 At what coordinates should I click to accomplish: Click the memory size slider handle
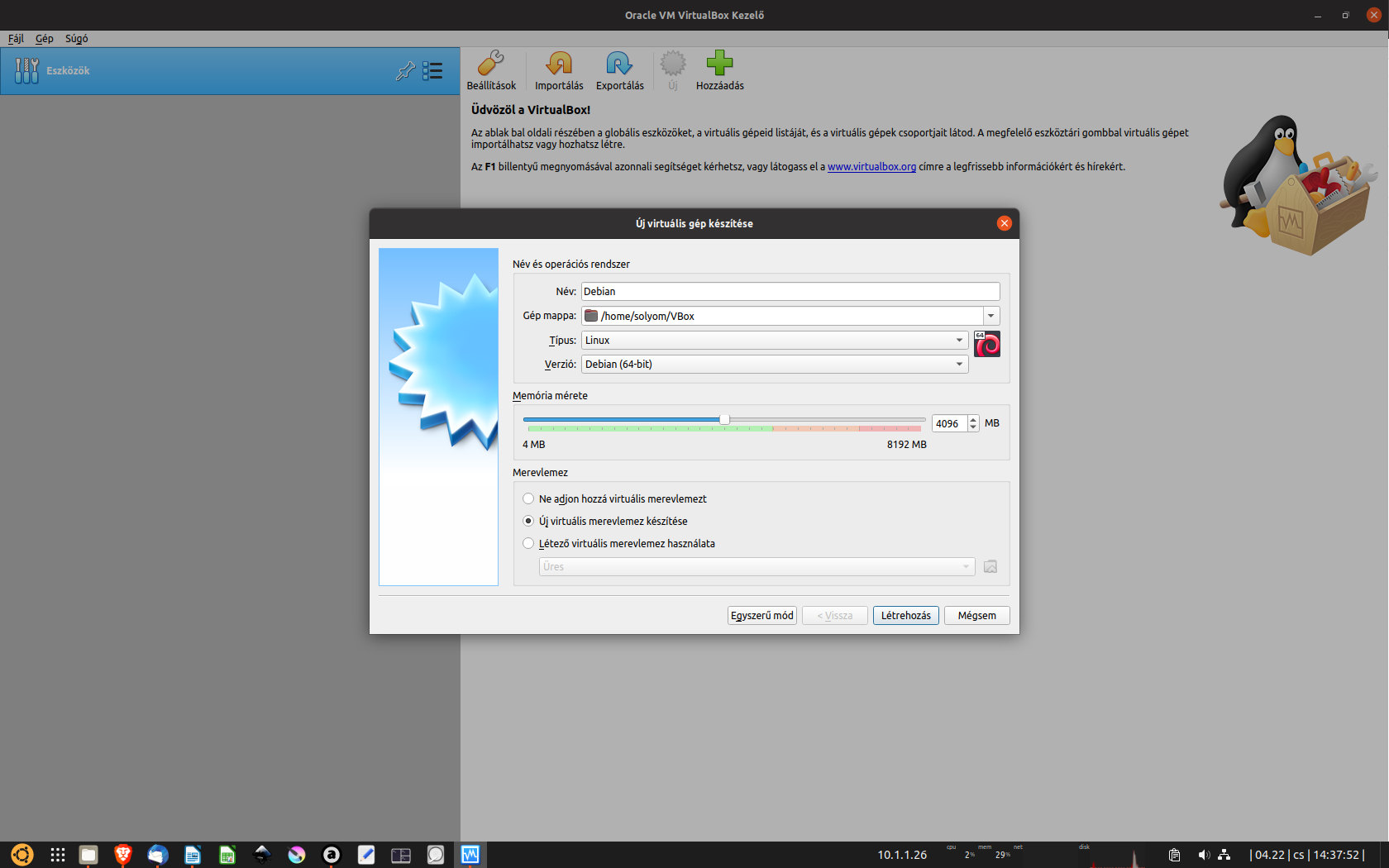[x=724, y=419]
